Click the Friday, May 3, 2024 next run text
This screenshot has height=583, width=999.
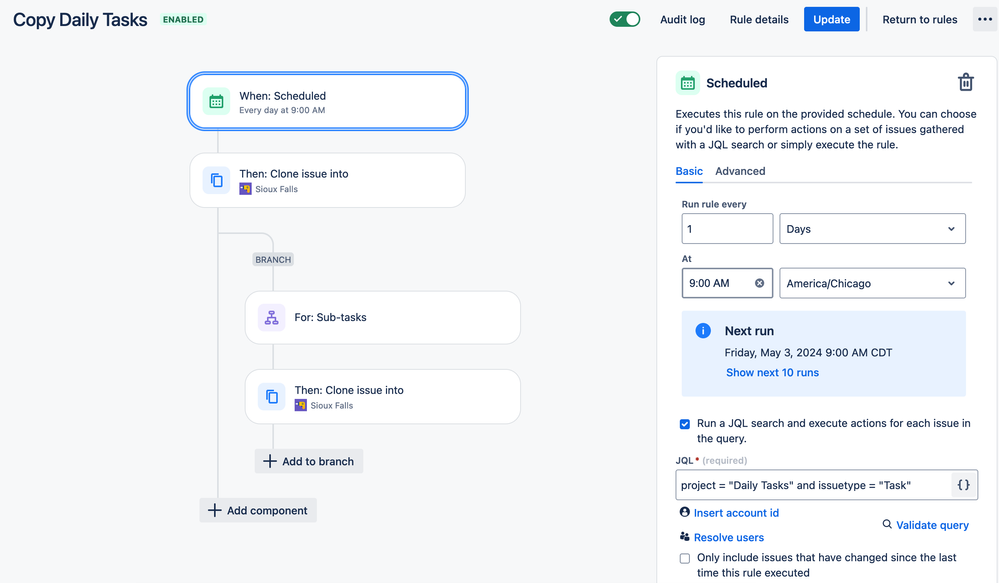[x=808, y=352]
